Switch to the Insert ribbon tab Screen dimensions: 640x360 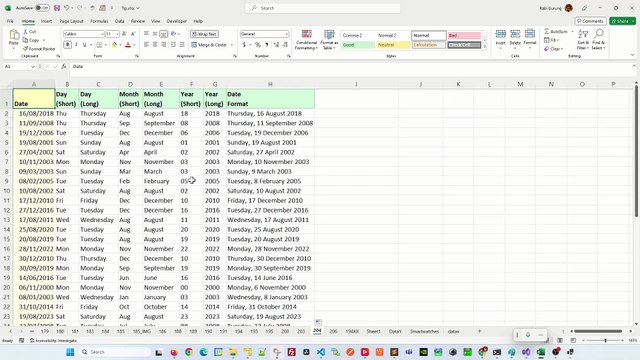(46, 21)
